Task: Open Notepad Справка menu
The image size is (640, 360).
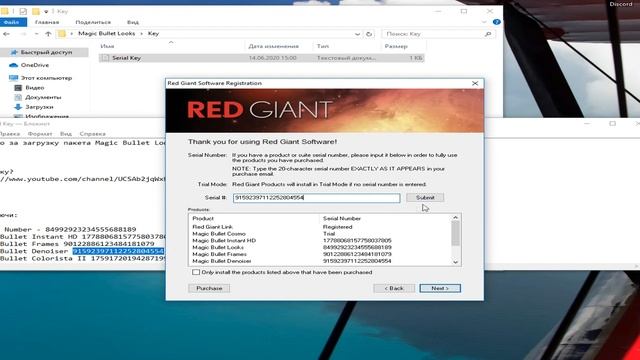Action: (93, 134)
